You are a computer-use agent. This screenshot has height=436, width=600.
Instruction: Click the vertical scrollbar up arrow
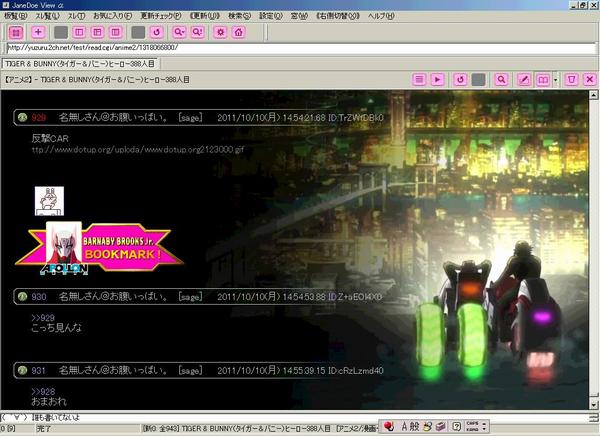click(593, 94)
